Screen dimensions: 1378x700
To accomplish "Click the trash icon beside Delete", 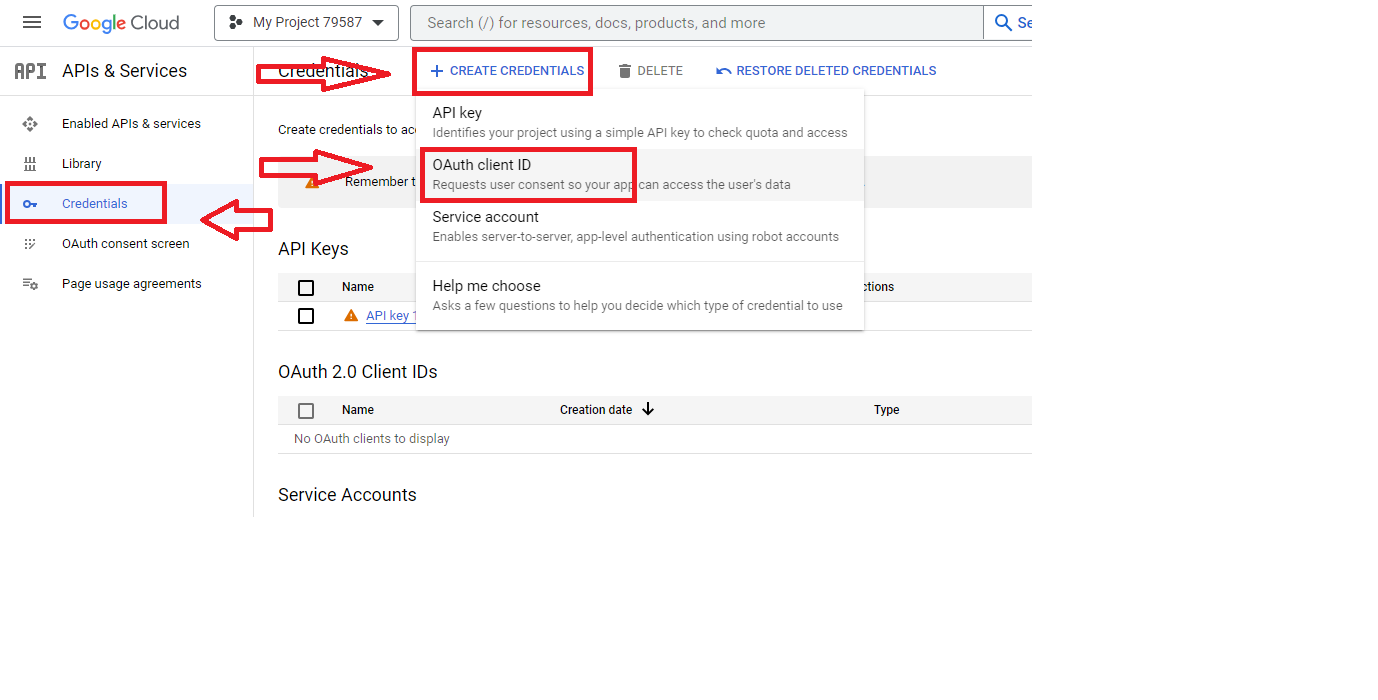I will point(625,71).
